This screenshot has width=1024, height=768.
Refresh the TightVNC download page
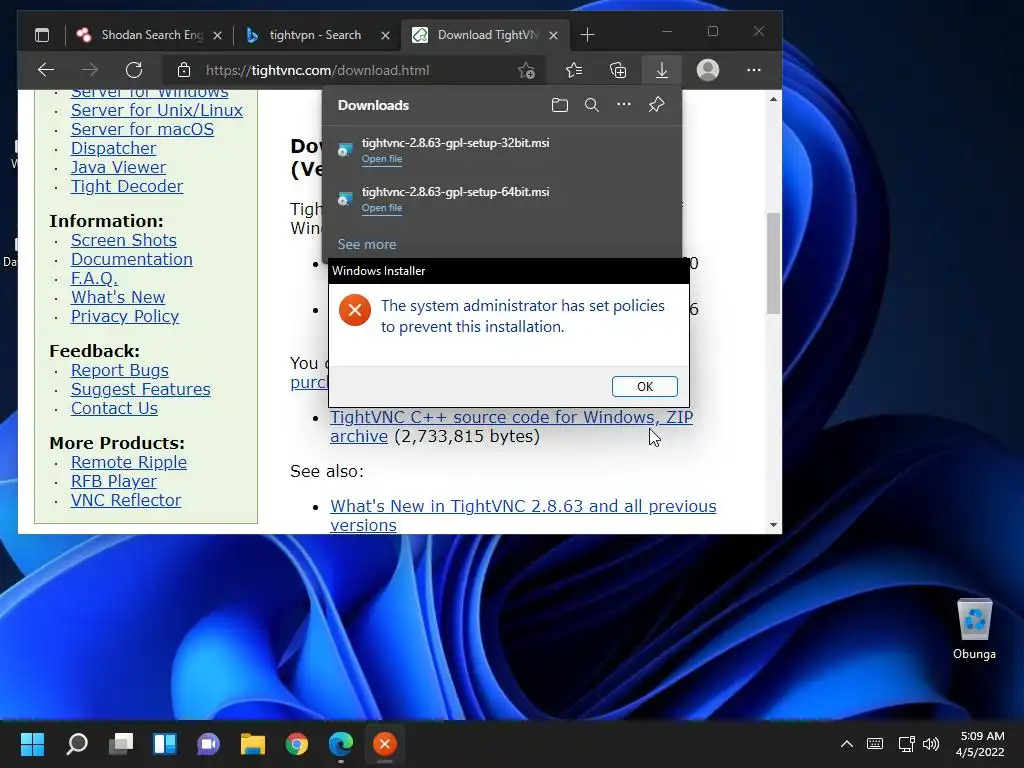[x=134, y=70]
